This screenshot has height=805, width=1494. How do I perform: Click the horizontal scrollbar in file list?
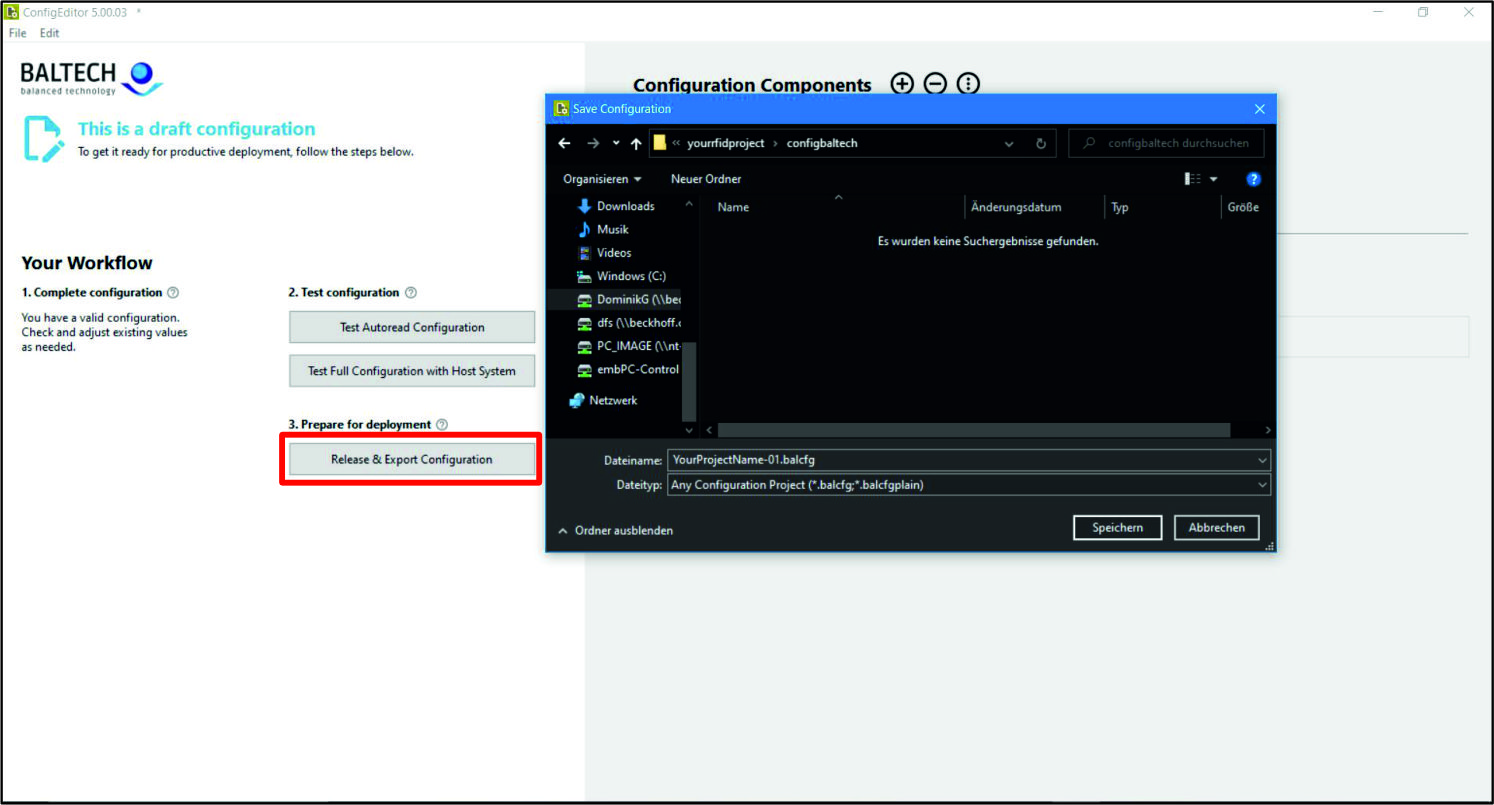tap(973, 430)
